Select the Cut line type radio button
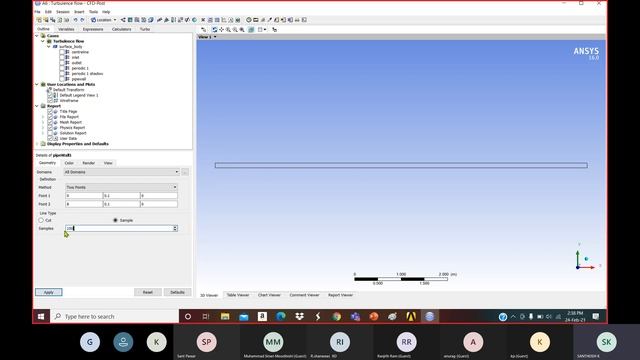Screen dimensions: 640x360 pyautogui.click(x=41, y=220)
